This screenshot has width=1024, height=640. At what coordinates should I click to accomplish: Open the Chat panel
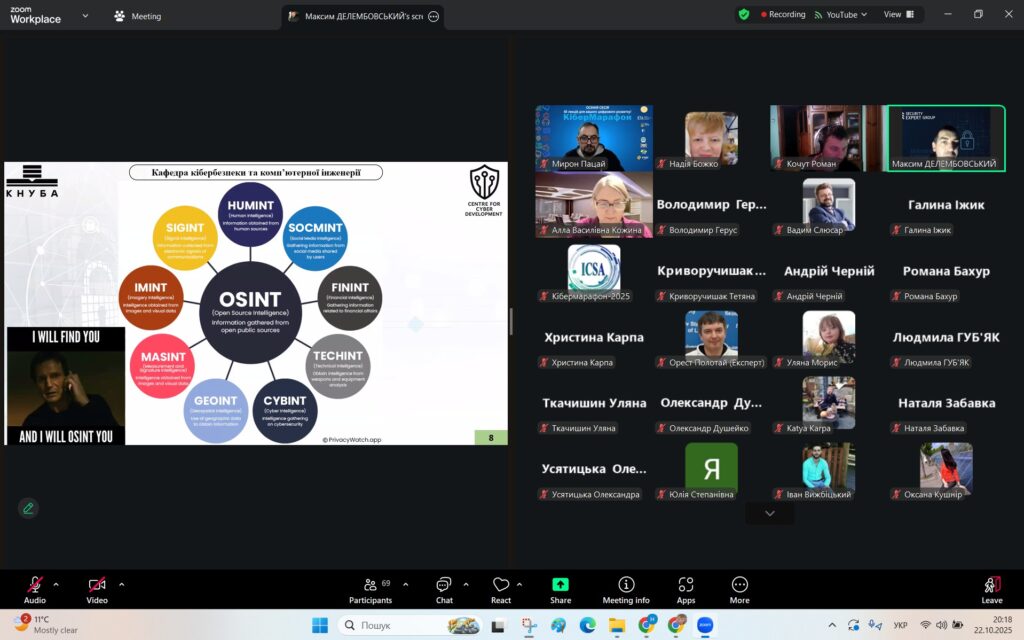click(444, 587)
